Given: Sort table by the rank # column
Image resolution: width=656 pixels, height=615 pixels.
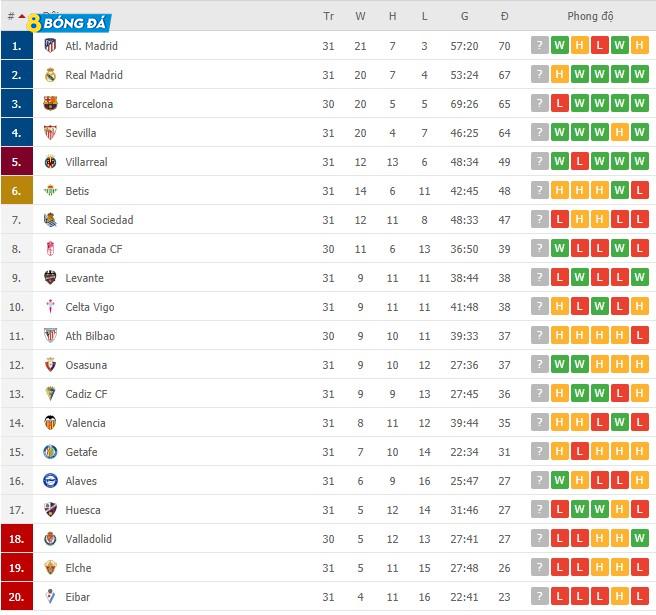Looking at the screenshot, I should pos(11,16).
